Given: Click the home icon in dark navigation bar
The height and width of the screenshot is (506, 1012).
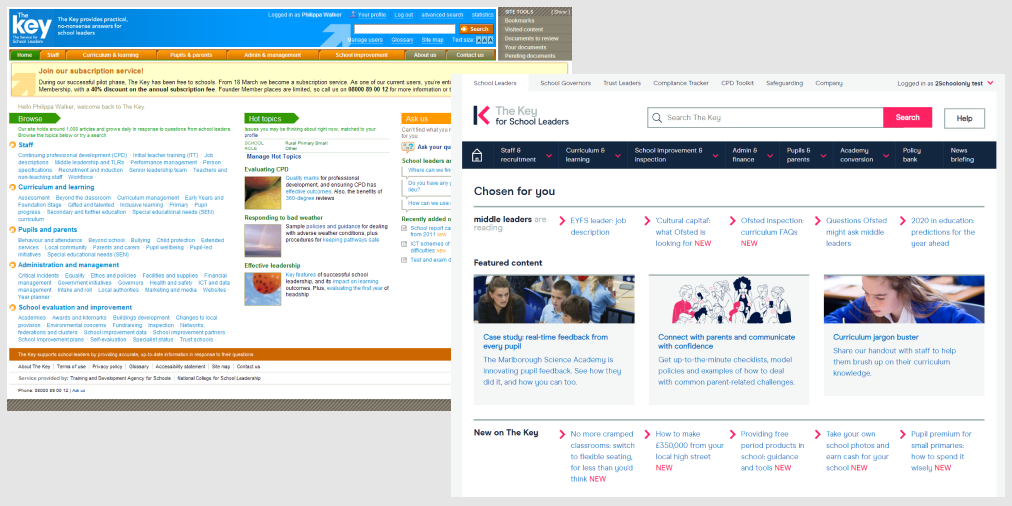Looking at the screenshot, I should [478, 155].
